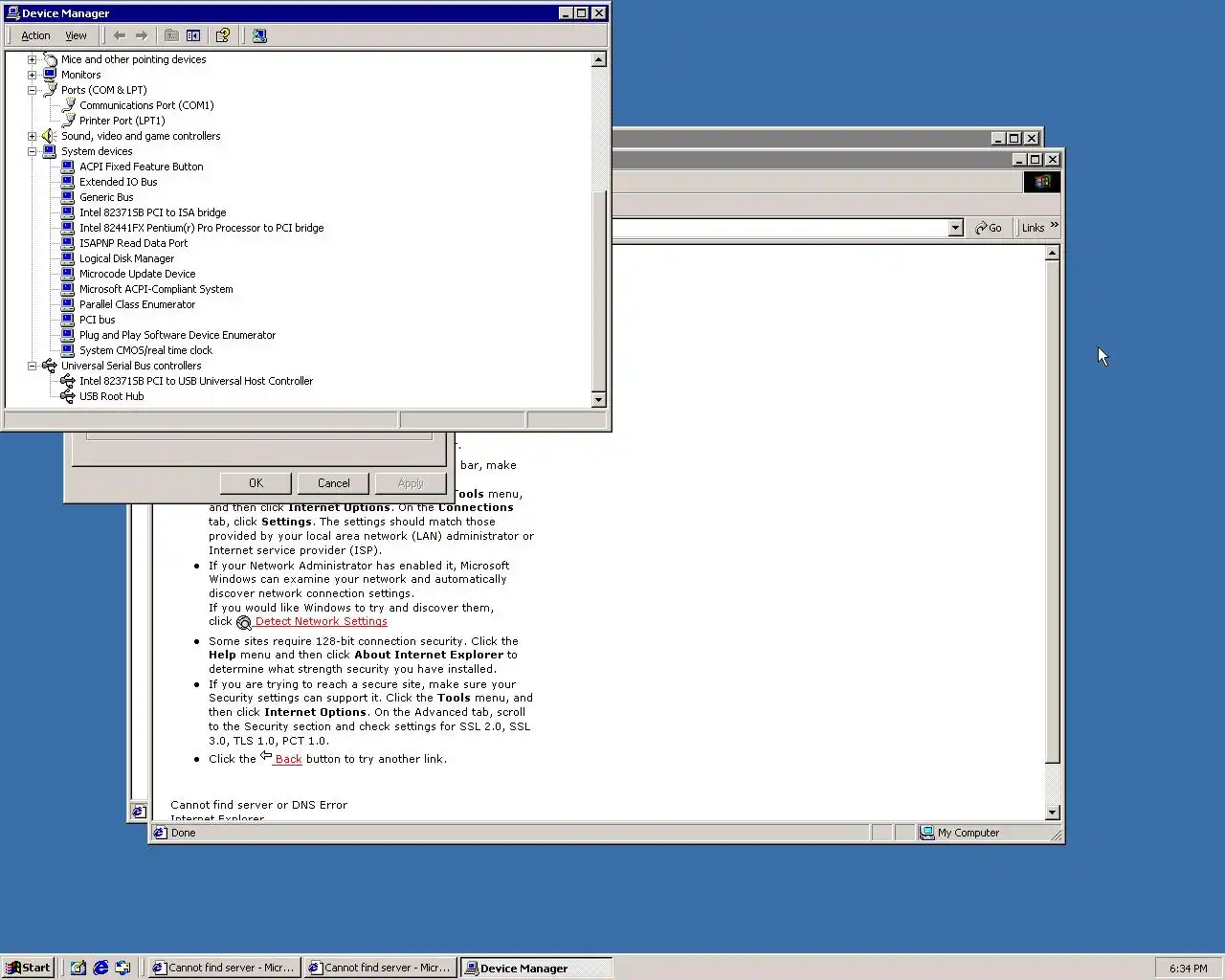Switch to first Cannot find server taskbar button

(x=223, y=968)
